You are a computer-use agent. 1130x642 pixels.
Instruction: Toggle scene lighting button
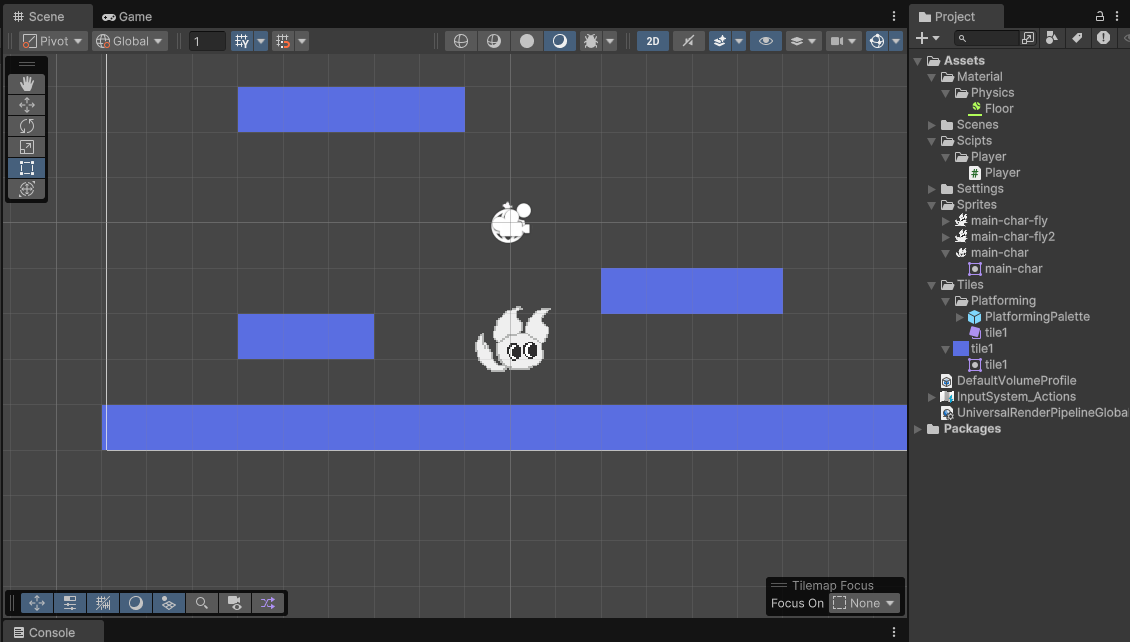(688, 41)
